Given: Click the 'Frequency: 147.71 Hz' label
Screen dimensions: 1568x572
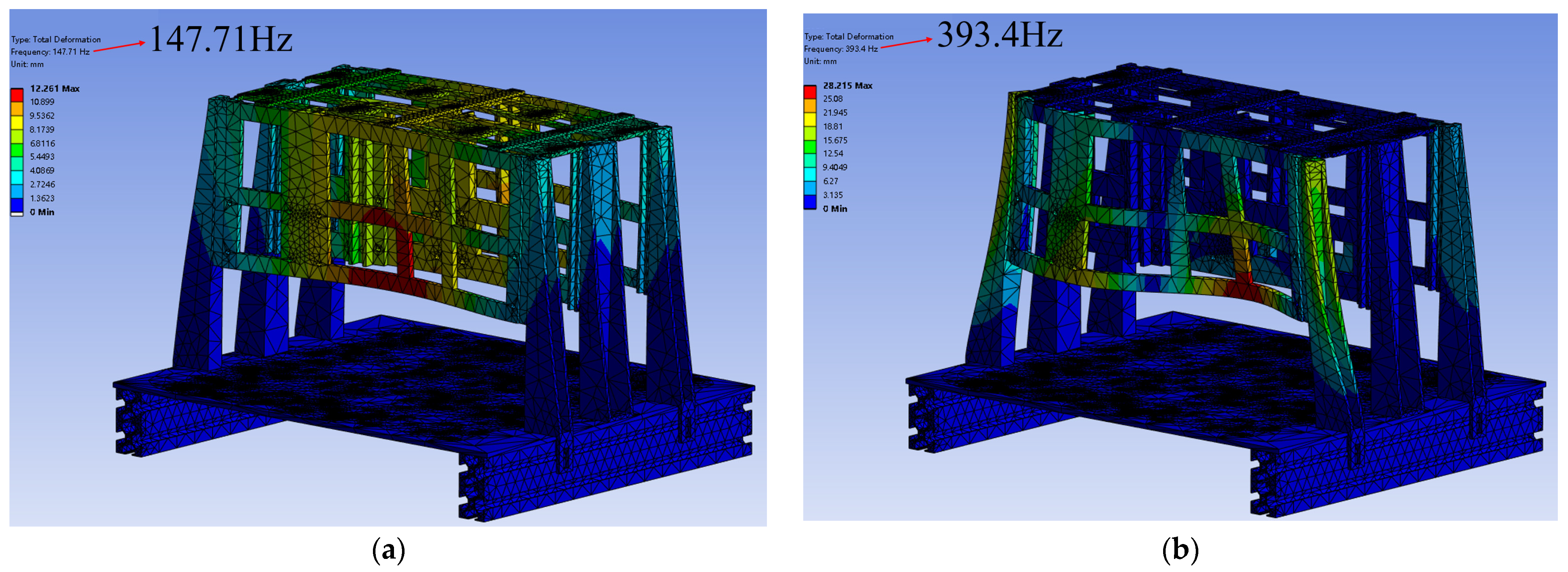Looking at the screenshot, I should click(x=50, y=52).
